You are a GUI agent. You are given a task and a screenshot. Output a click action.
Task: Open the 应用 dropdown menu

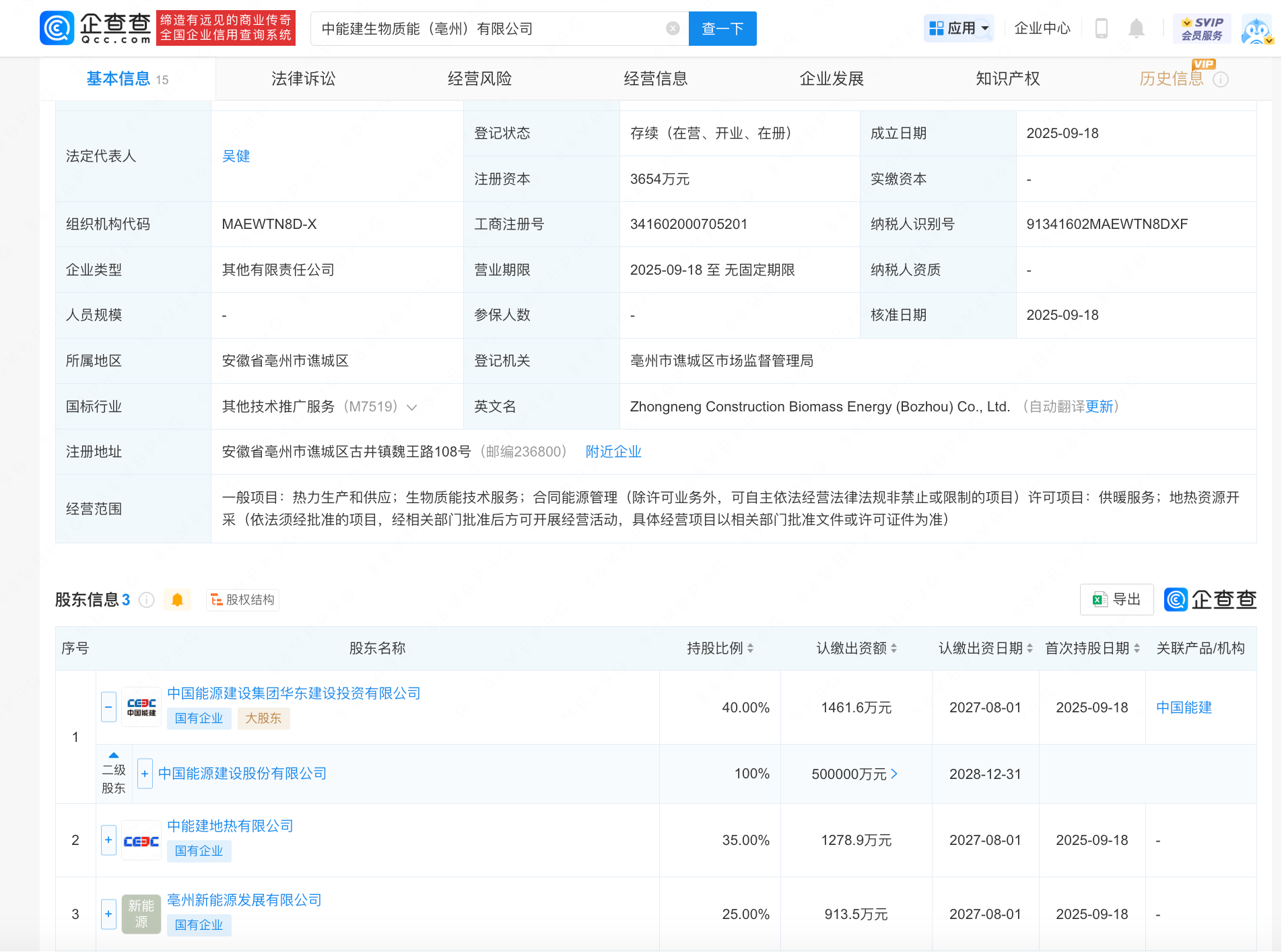tap(959, 28)
